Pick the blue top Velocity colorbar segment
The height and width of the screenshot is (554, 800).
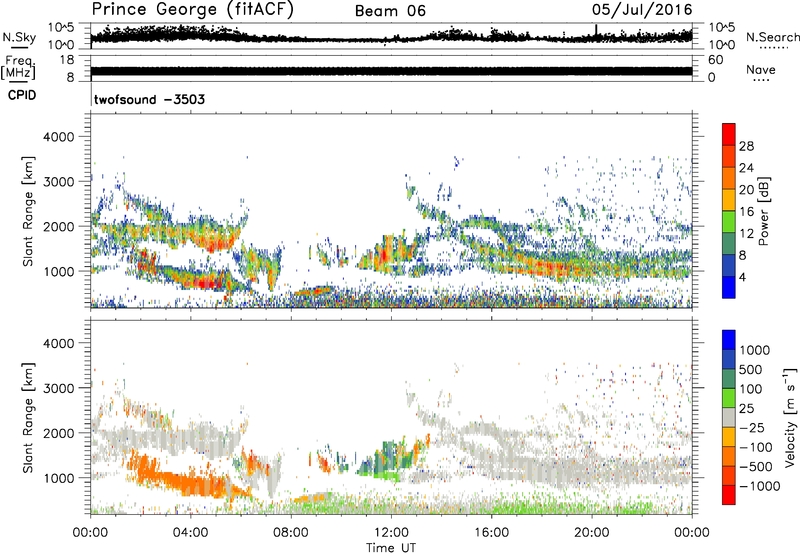[x=729, y=340]
